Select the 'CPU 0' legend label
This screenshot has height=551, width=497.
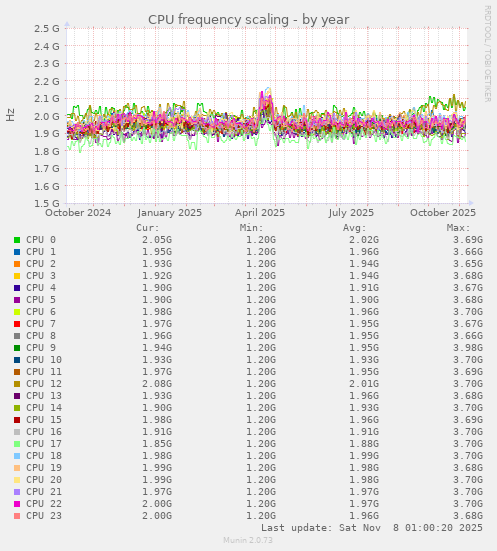point(41,240)
